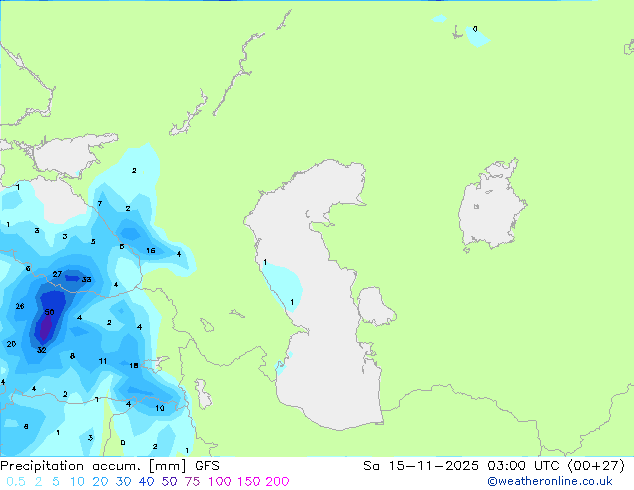Click the '100' legend value
Viewport: 634px width, 490px height.
point(220,482)
